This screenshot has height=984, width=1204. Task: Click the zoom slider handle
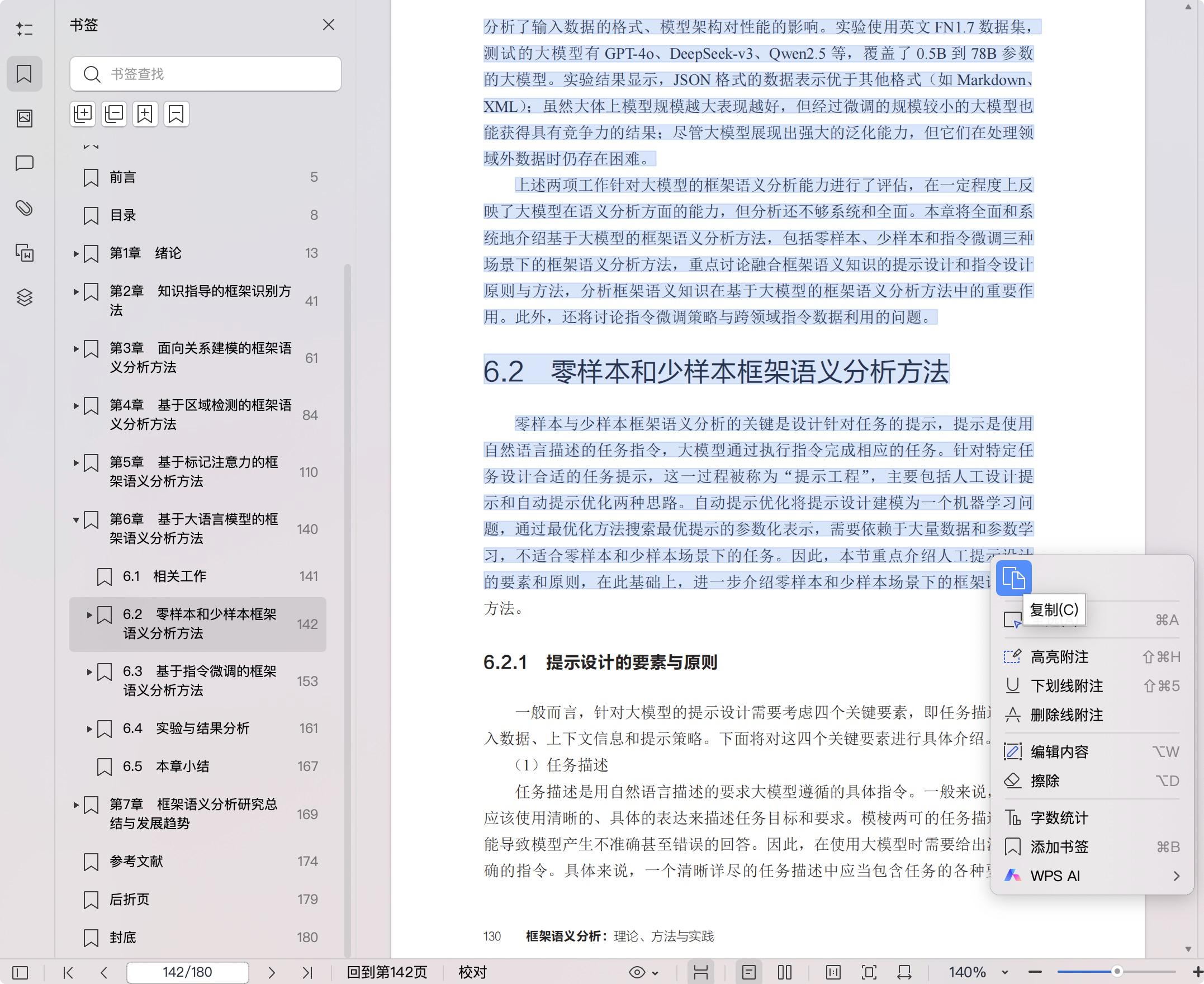pos(1117,972)
